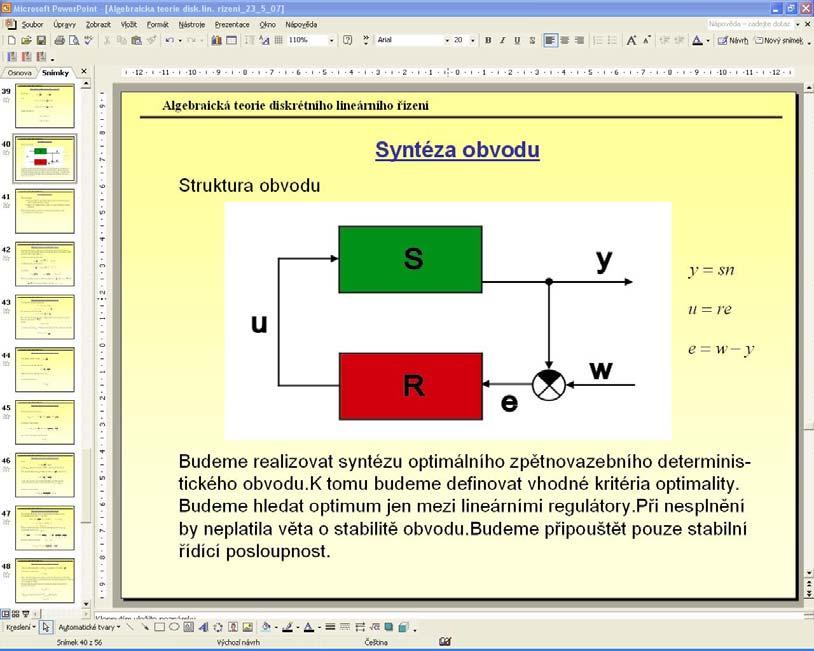Expand the Undo history dropdown arrow
Viewport: 814px width, 651px height.
(x=180, y=40)
